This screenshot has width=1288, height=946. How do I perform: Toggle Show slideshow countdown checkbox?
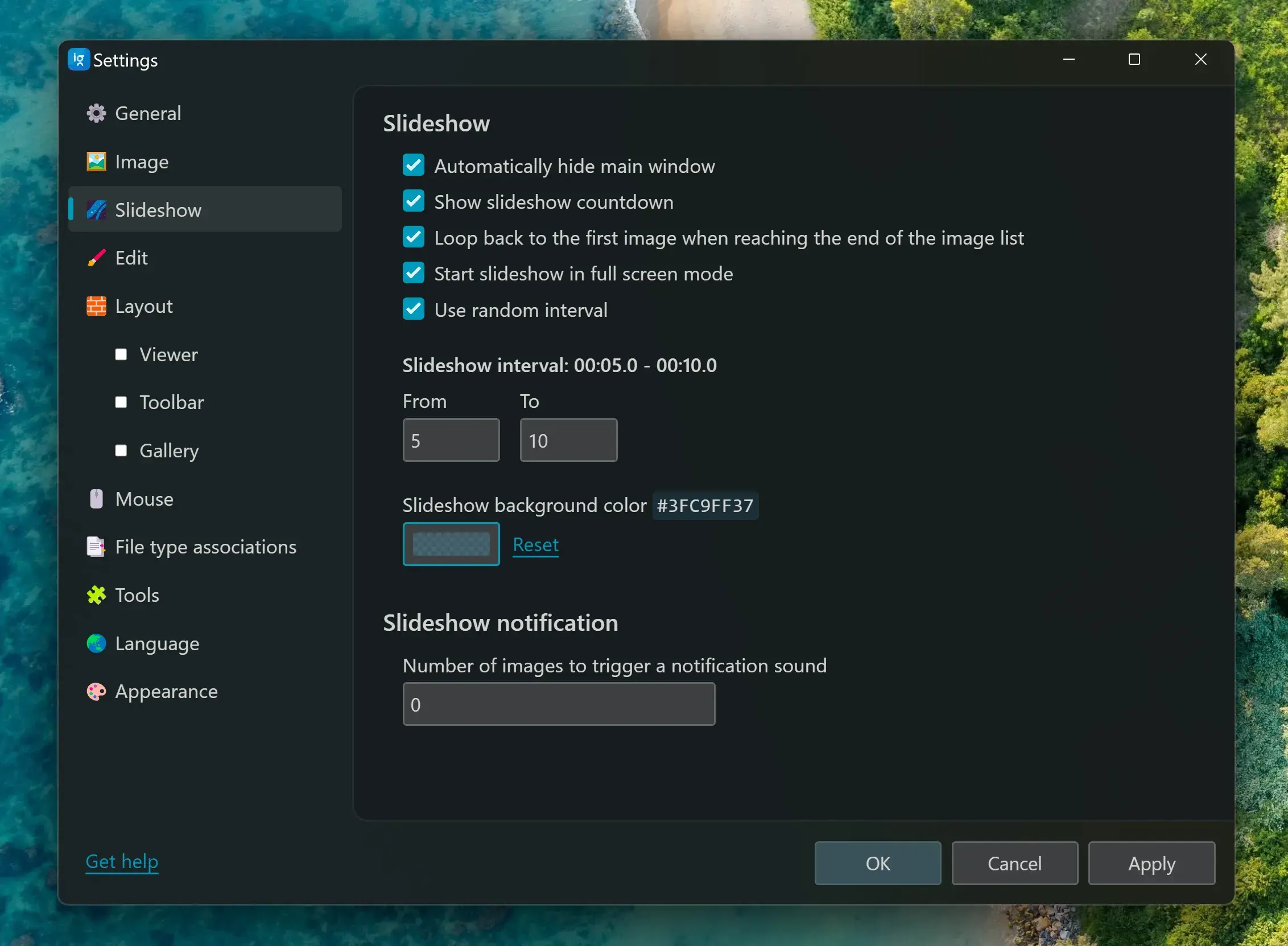[413, 201]
